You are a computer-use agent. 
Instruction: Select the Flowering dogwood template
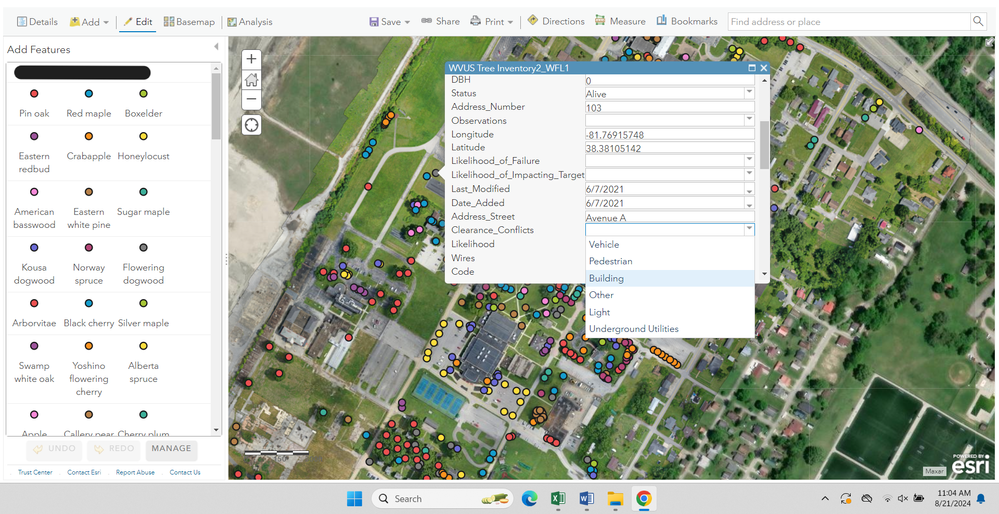(143, 264)
